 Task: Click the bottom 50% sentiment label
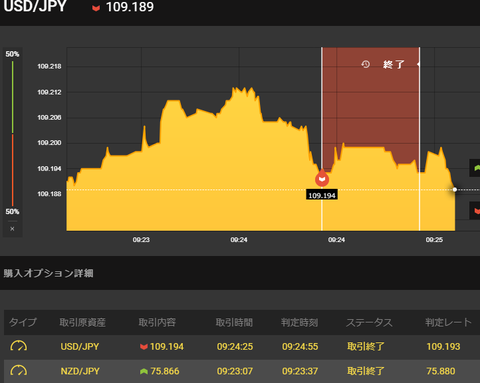coord(12,212)
